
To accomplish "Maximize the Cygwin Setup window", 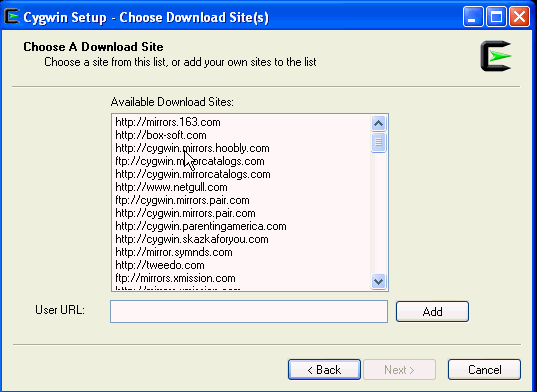I will point(496,17).
